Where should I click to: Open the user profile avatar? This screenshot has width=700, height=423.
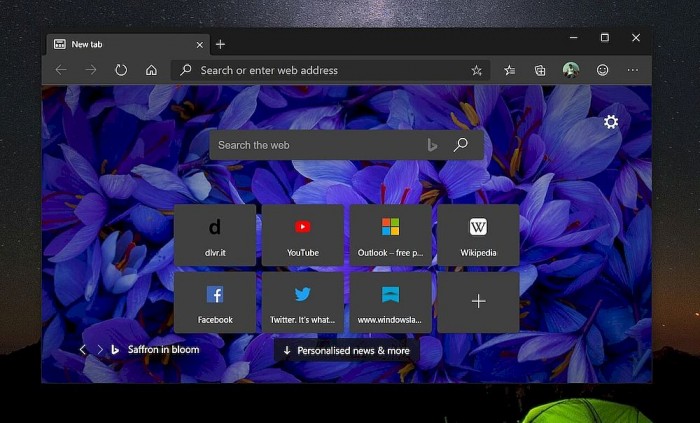(571, 70)
